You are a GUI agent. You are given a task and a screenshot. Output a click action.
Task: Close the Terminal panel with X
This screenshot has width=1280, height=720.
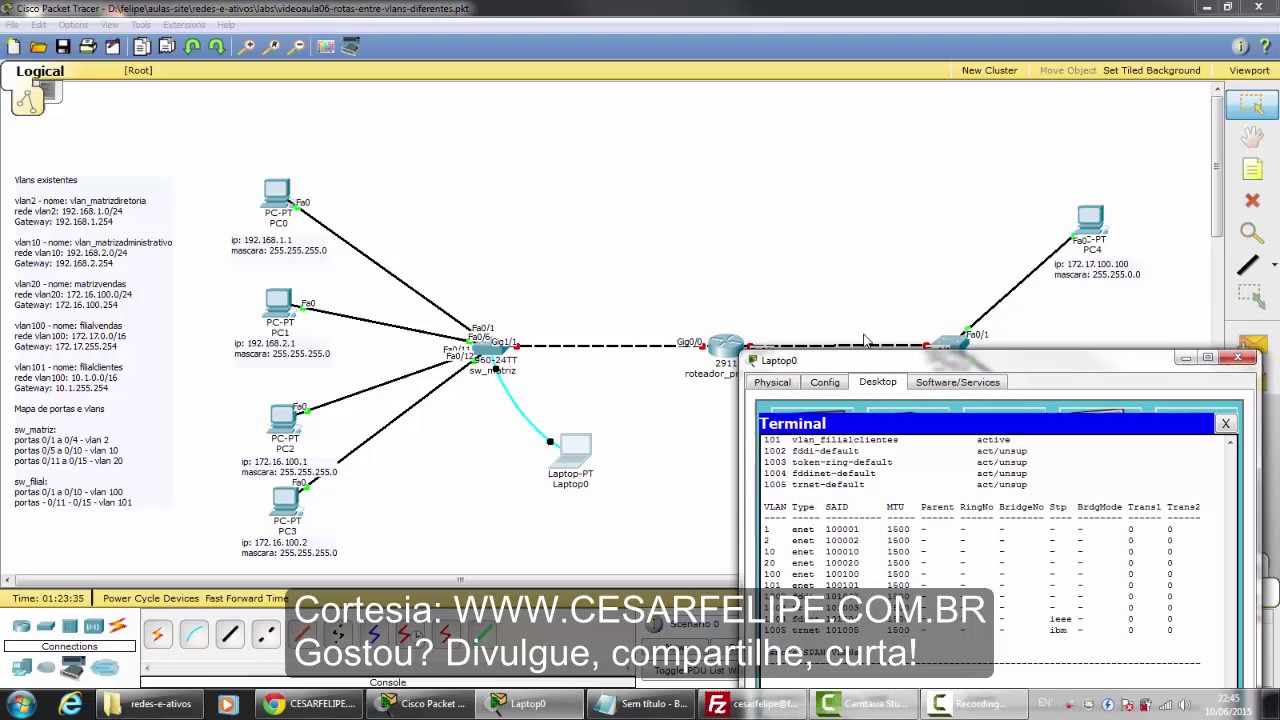[x=1225, y=424]
